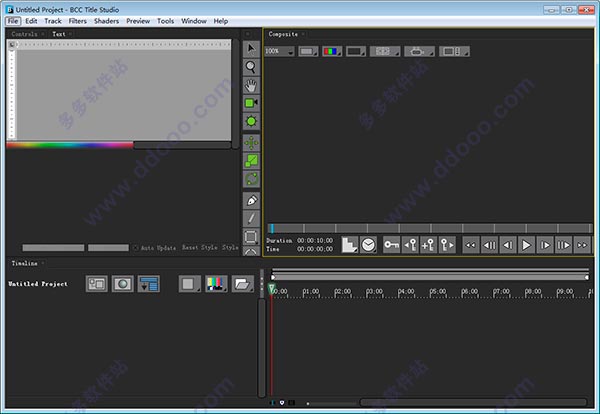Click the composite preview scrub bar
Image resolution: width=600 pixels, height=414 pixels.
click(429, 228)
